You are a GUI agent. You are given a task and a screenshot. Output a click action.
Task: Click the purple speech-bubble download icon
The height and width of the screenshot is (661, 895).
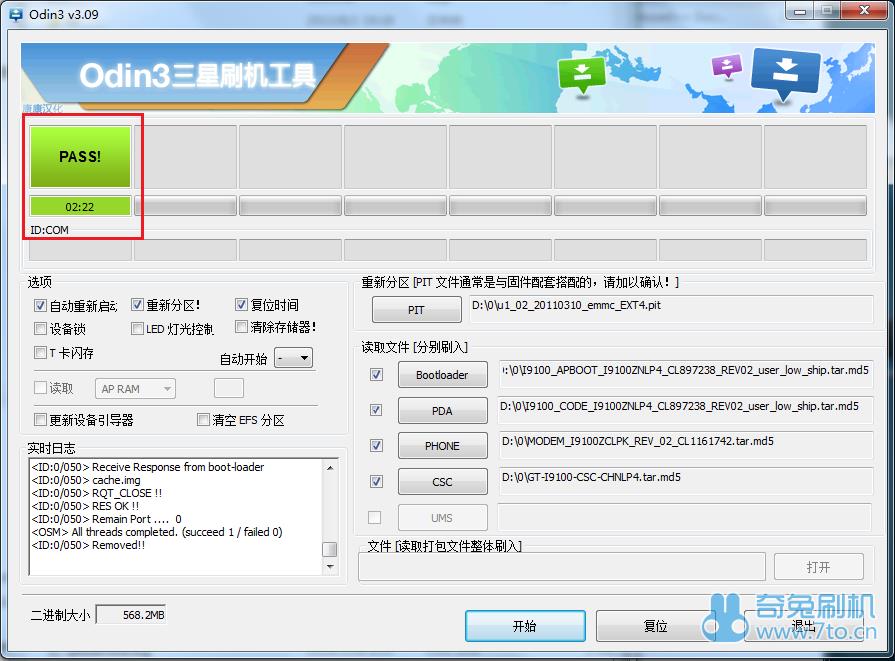tap(726, 67)
